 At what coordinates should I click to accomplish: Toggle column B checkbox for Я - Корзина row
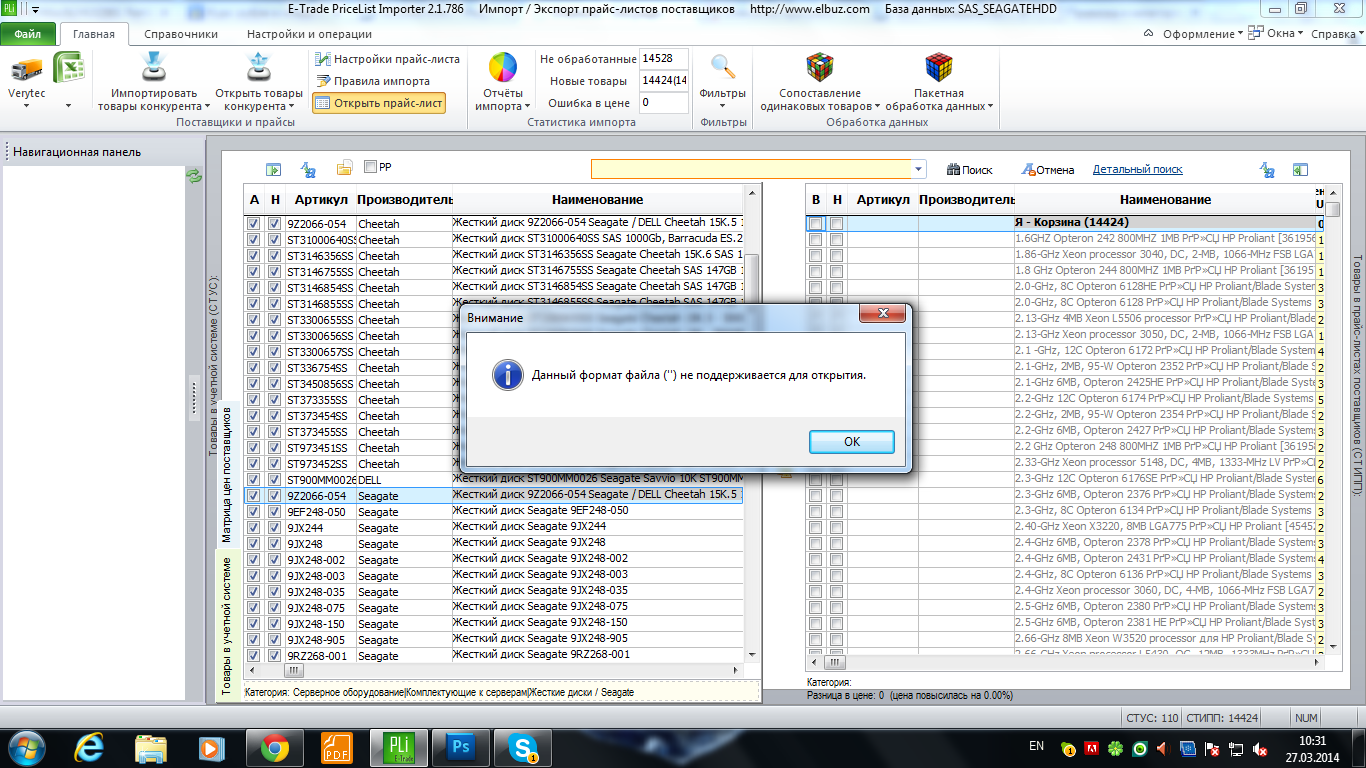click(816, 223)
